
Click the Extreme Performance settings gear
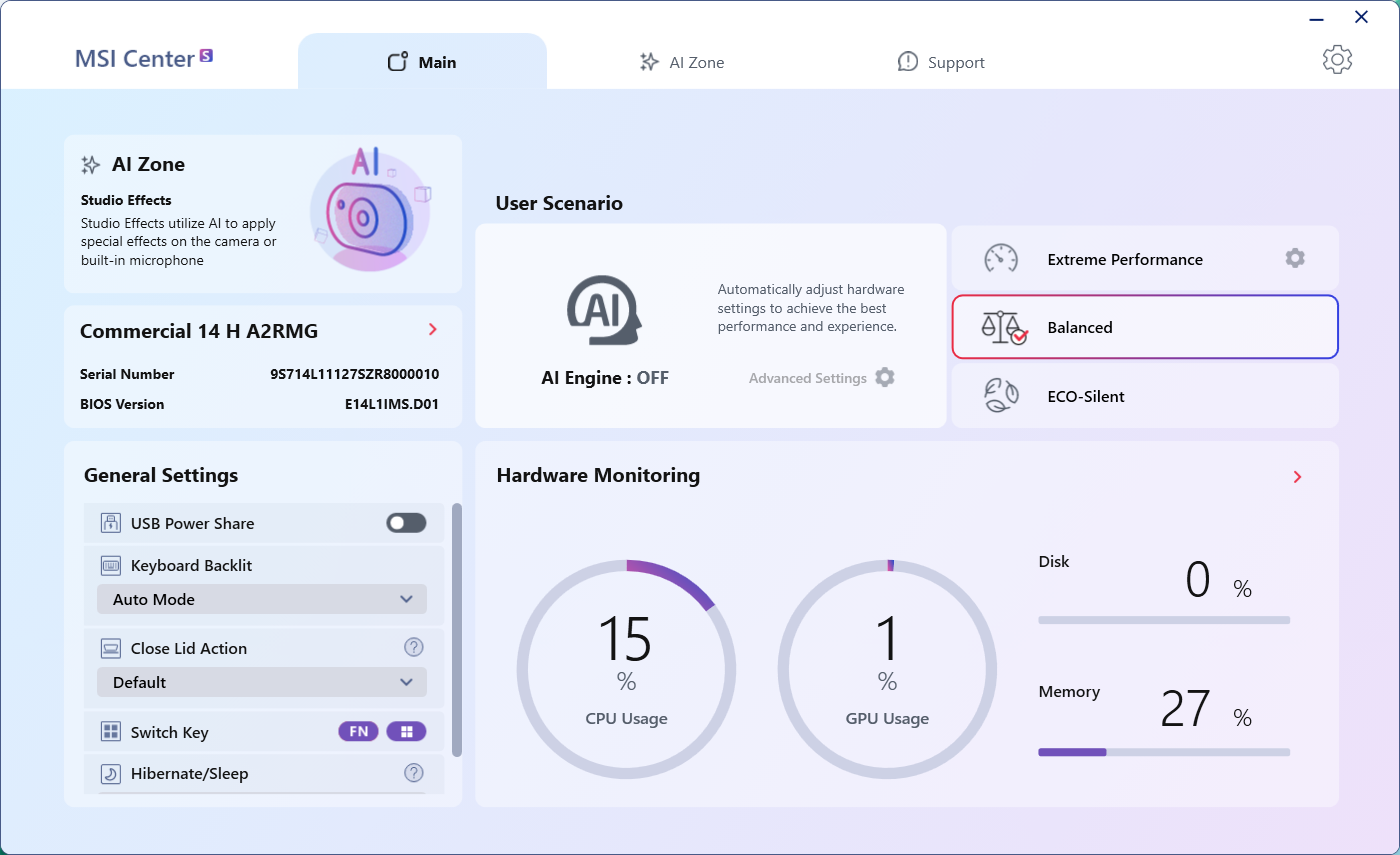pyautogui.click(x=1295, y=259)
